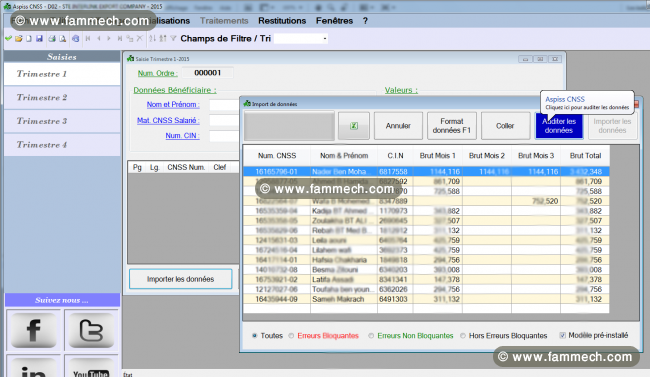Viewport: 650px width, 377px height.
Task: Click the blue globe toolbar icon
Action: (75, 39)
